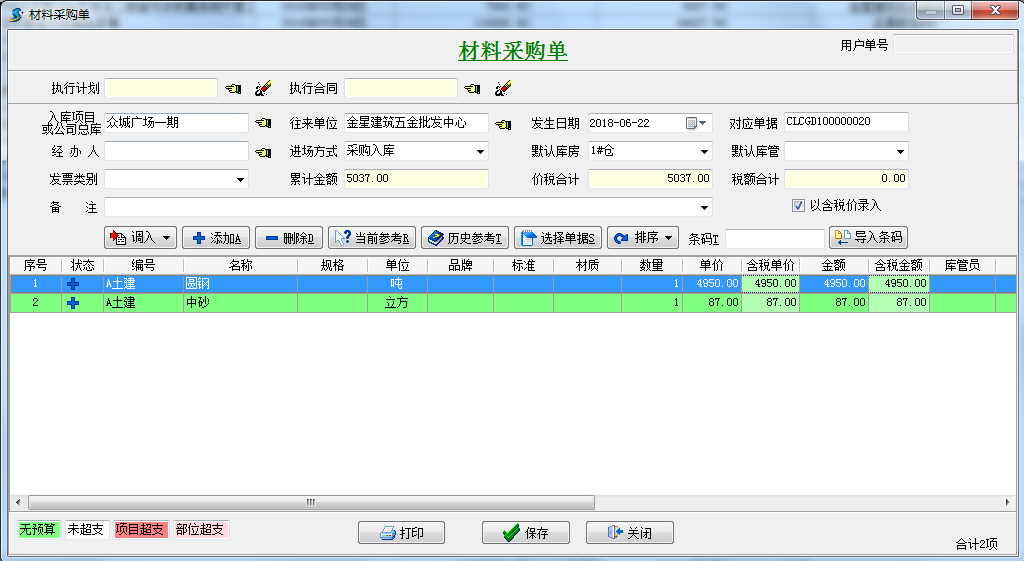Click the 条码 barcode input field
This screenshot has width=1024, height=561.
[774, 239]
